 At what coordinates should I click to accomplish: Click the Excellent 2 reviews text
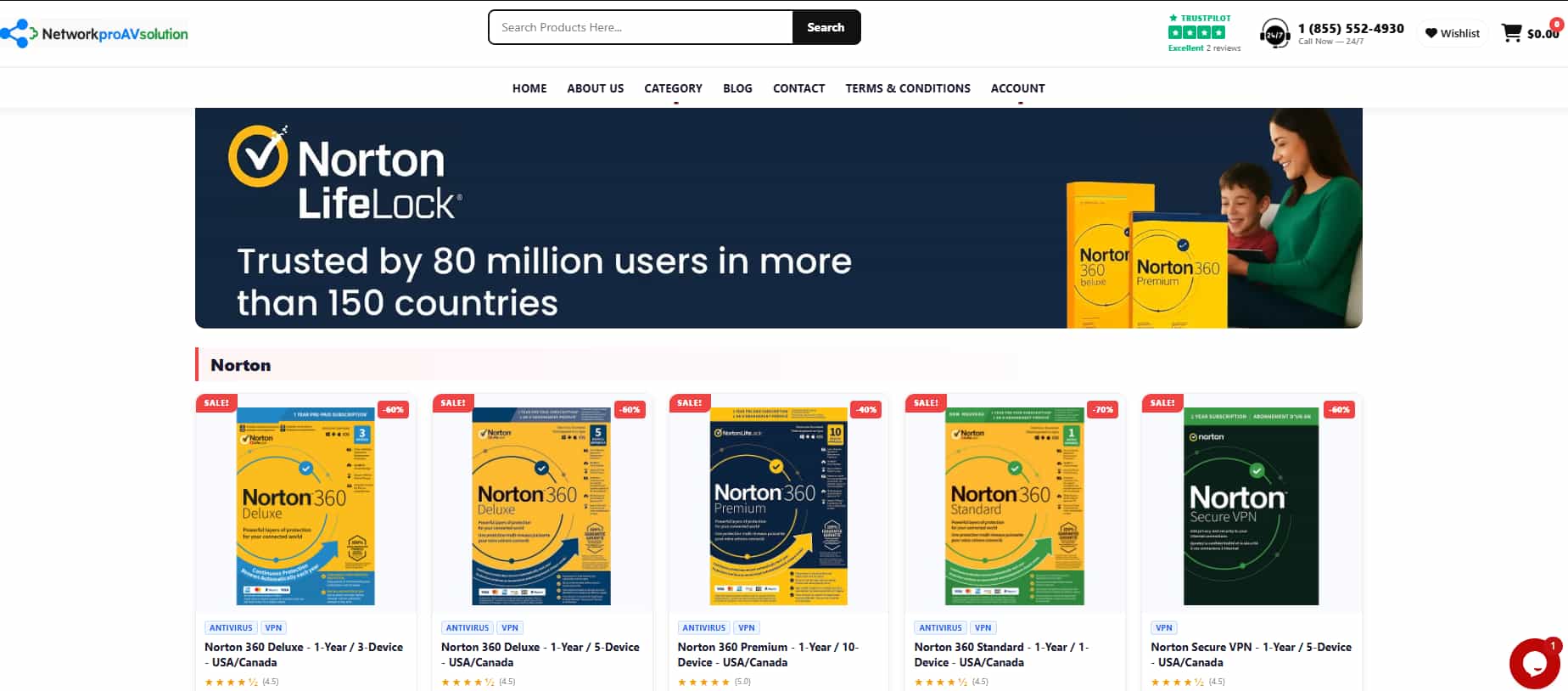pos(1204,48)
